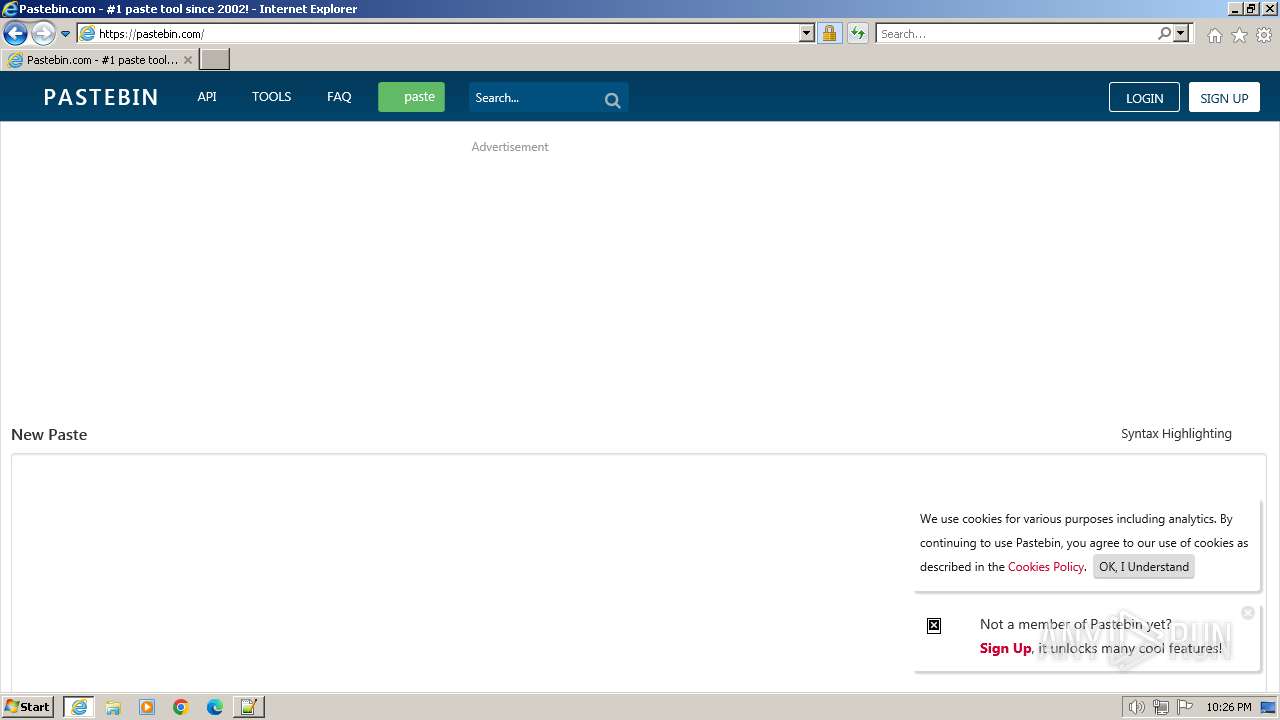Click the broken image icon in popup
Image resolution: width=1280 pixels, height=720 pixels.
[x=934, y=626]
